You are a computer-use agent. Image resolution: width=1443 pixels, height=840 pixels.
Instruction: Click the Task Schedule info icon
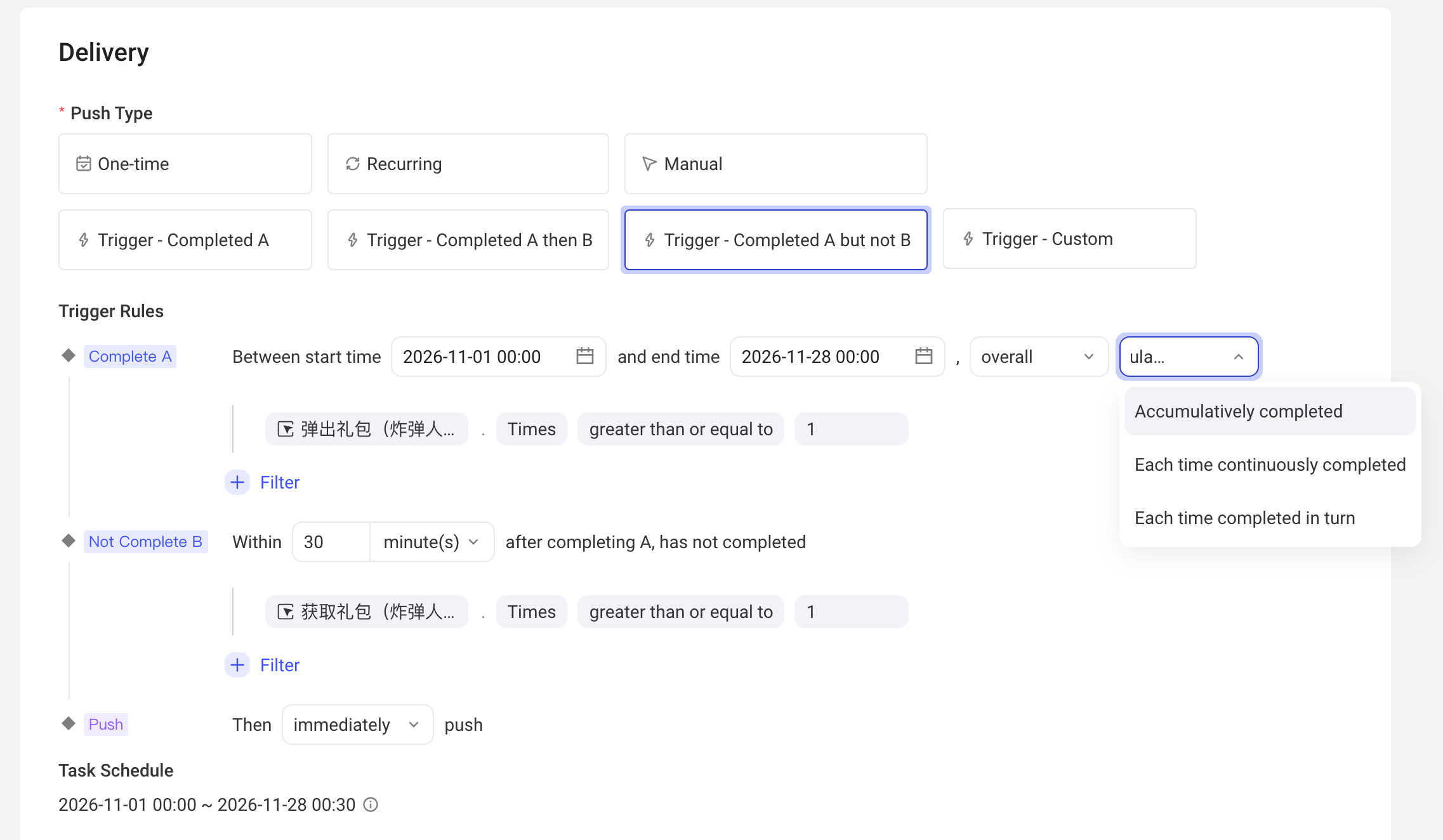[371, 804]
